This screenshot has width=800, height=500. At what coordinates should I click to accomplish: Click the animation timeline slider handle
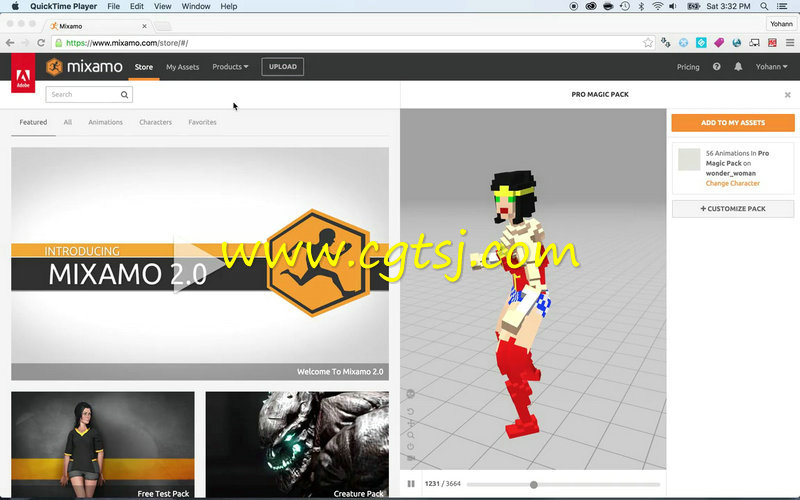coord(534,485)
